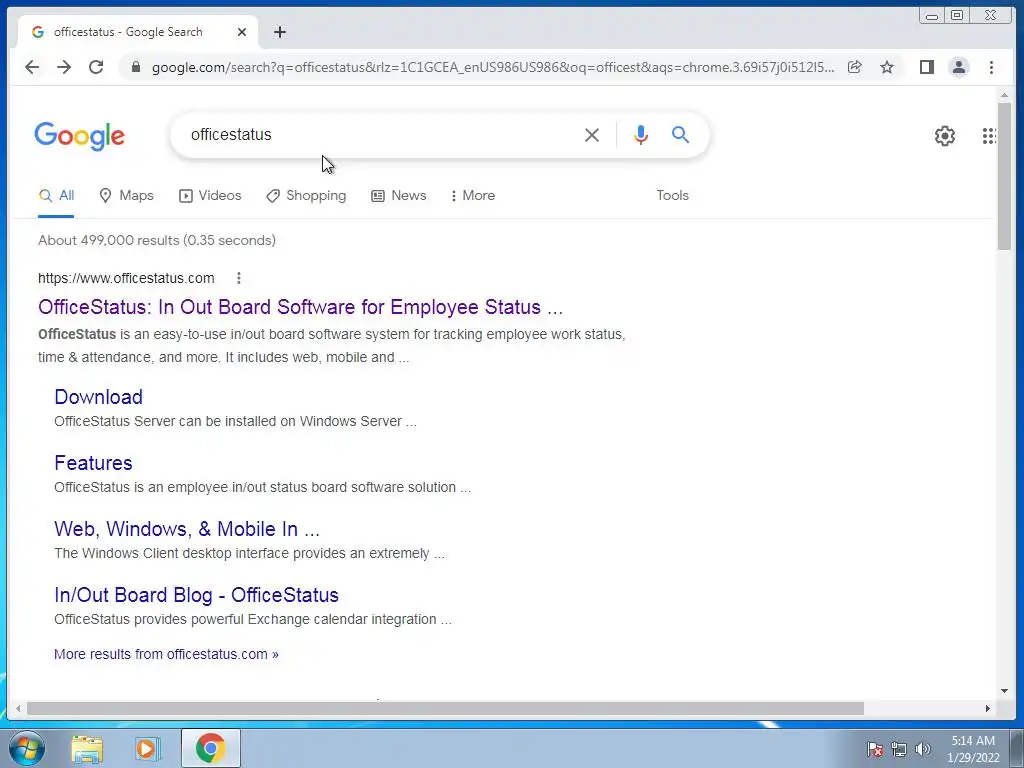
Task: Open a new Chrome tab
Action: (280, 32)
